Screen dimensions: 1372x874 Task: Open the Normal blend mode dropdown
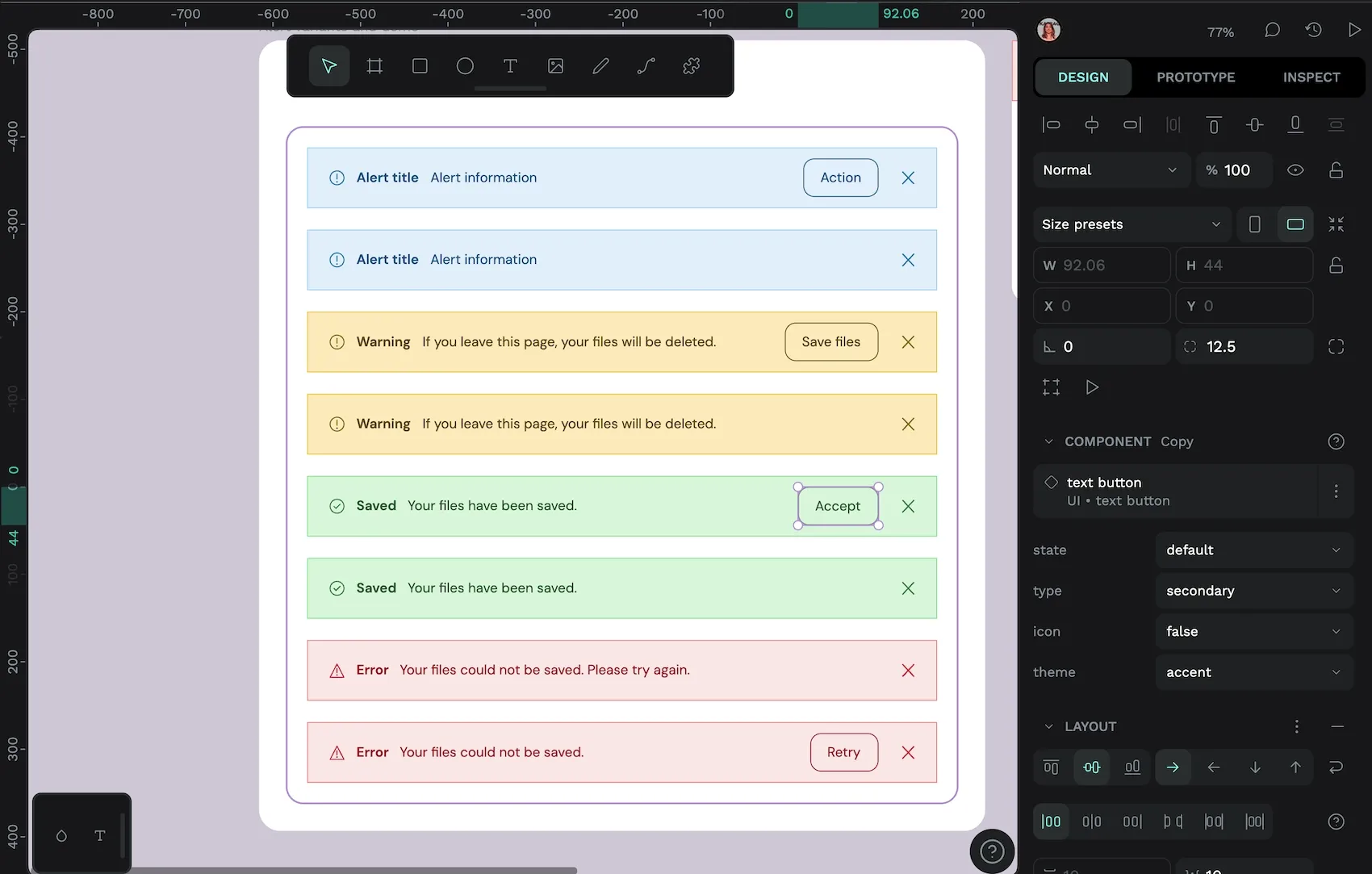pos(1111,170)
